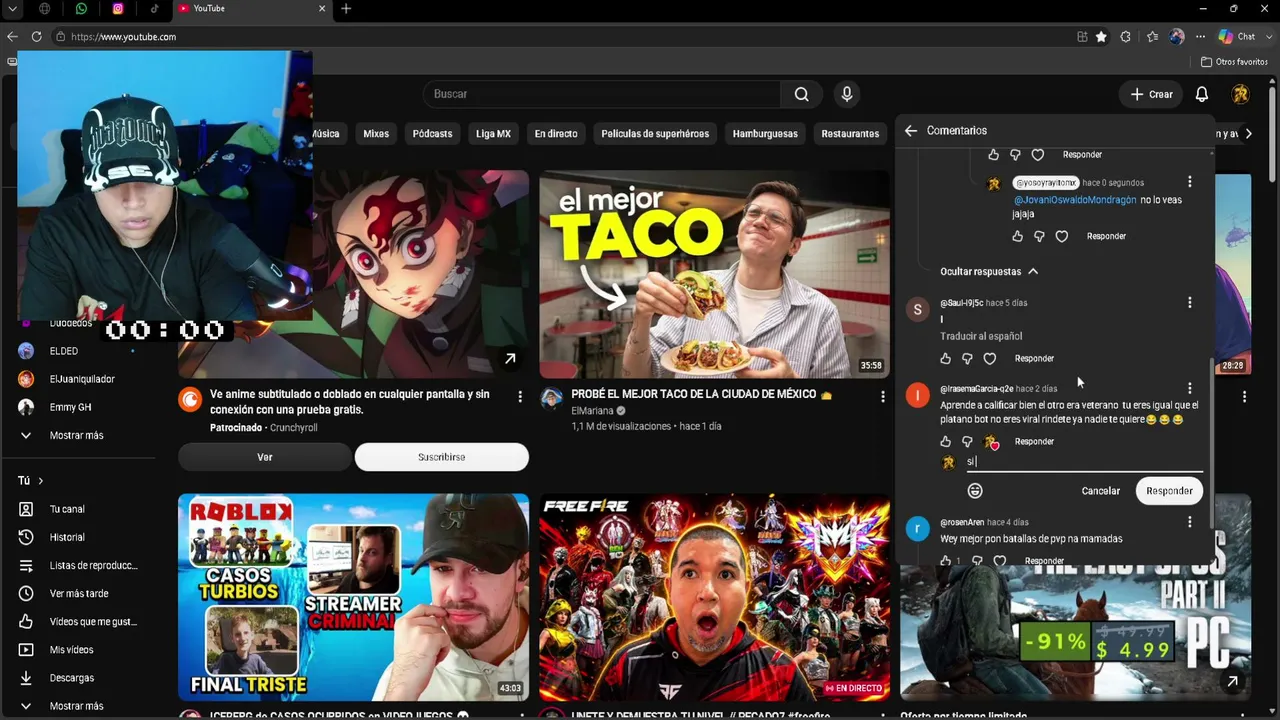Screen dimensions: 1280x720
Task: Heart the @Saul-l9j5c comment
Action: (990, 358)
